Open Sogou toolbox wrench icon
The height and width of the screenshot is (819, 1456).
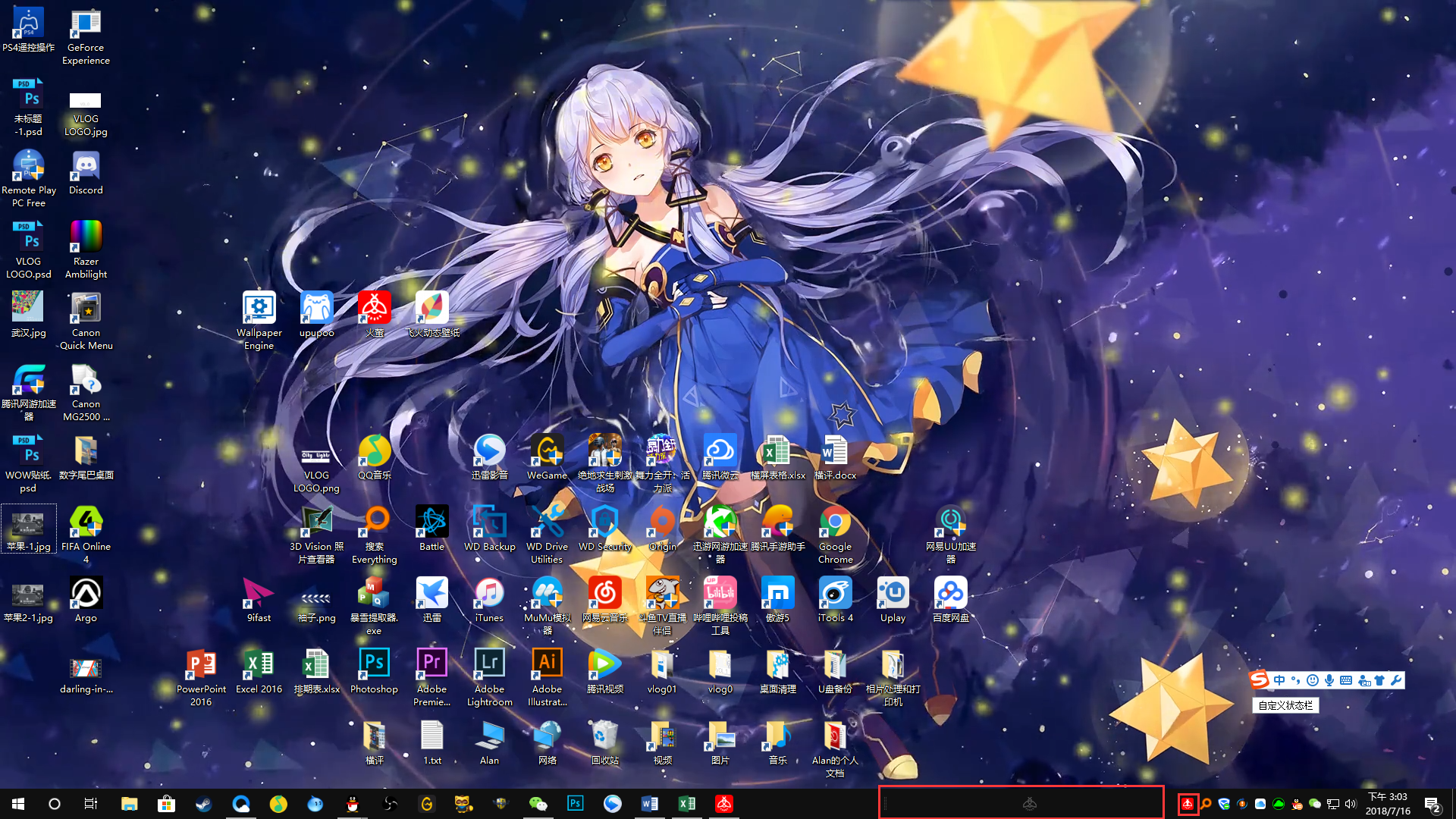pyautogui.click(x=1396, y=680)
